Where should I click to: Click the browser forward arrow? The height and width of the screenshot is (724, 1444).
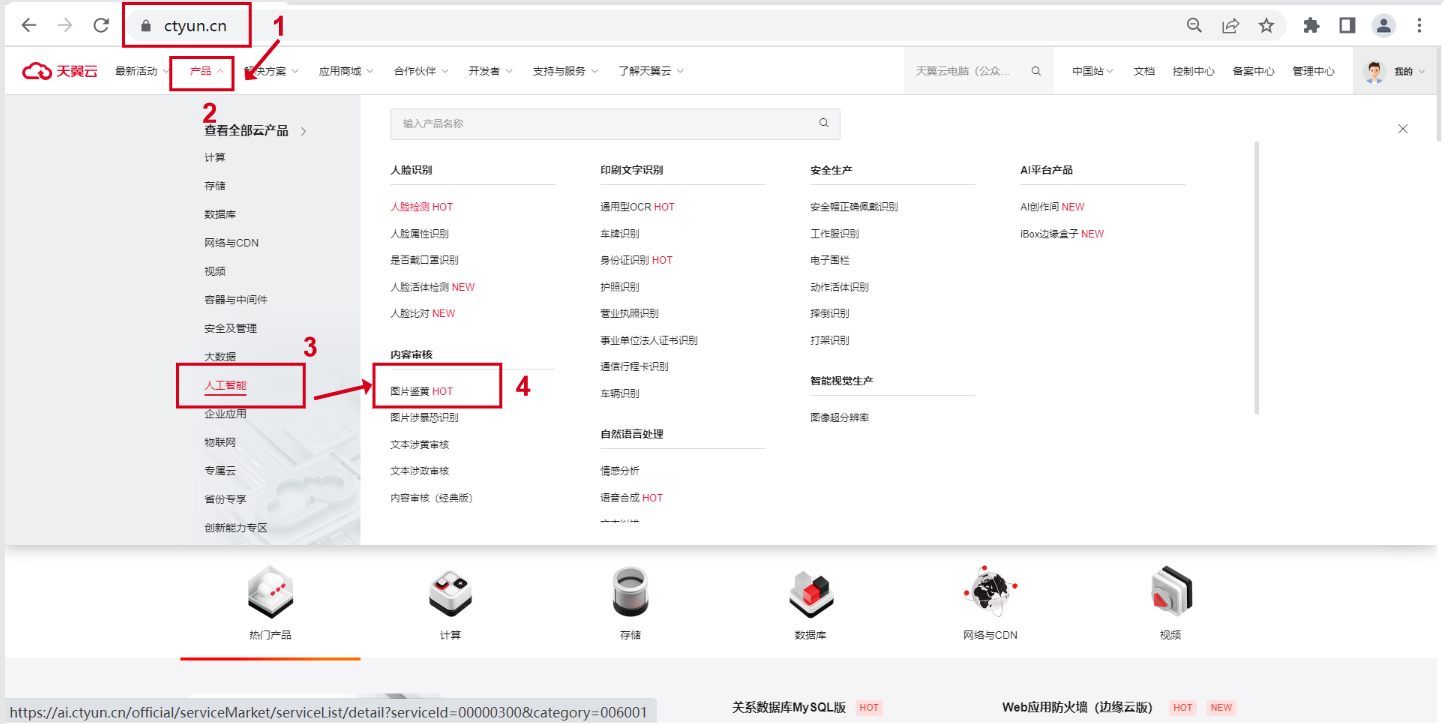click(65, 26)
